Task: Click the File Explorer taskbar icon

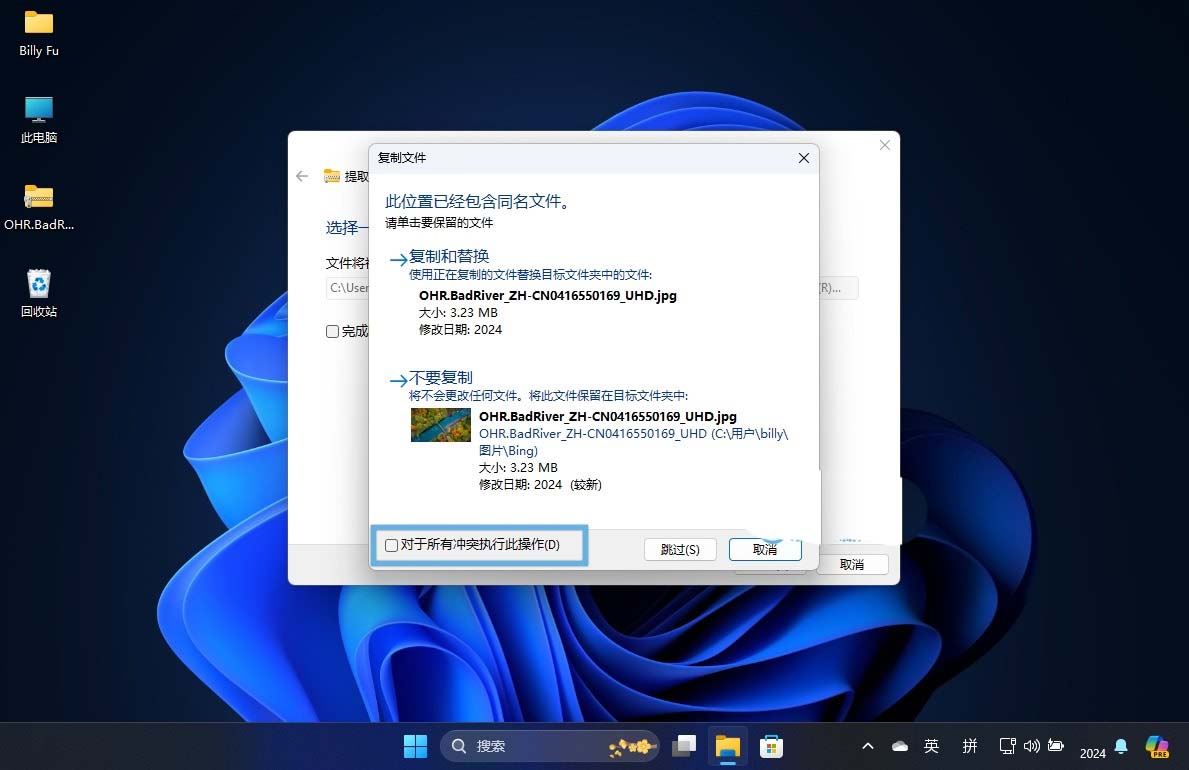Action: click(x=727, y=745)
